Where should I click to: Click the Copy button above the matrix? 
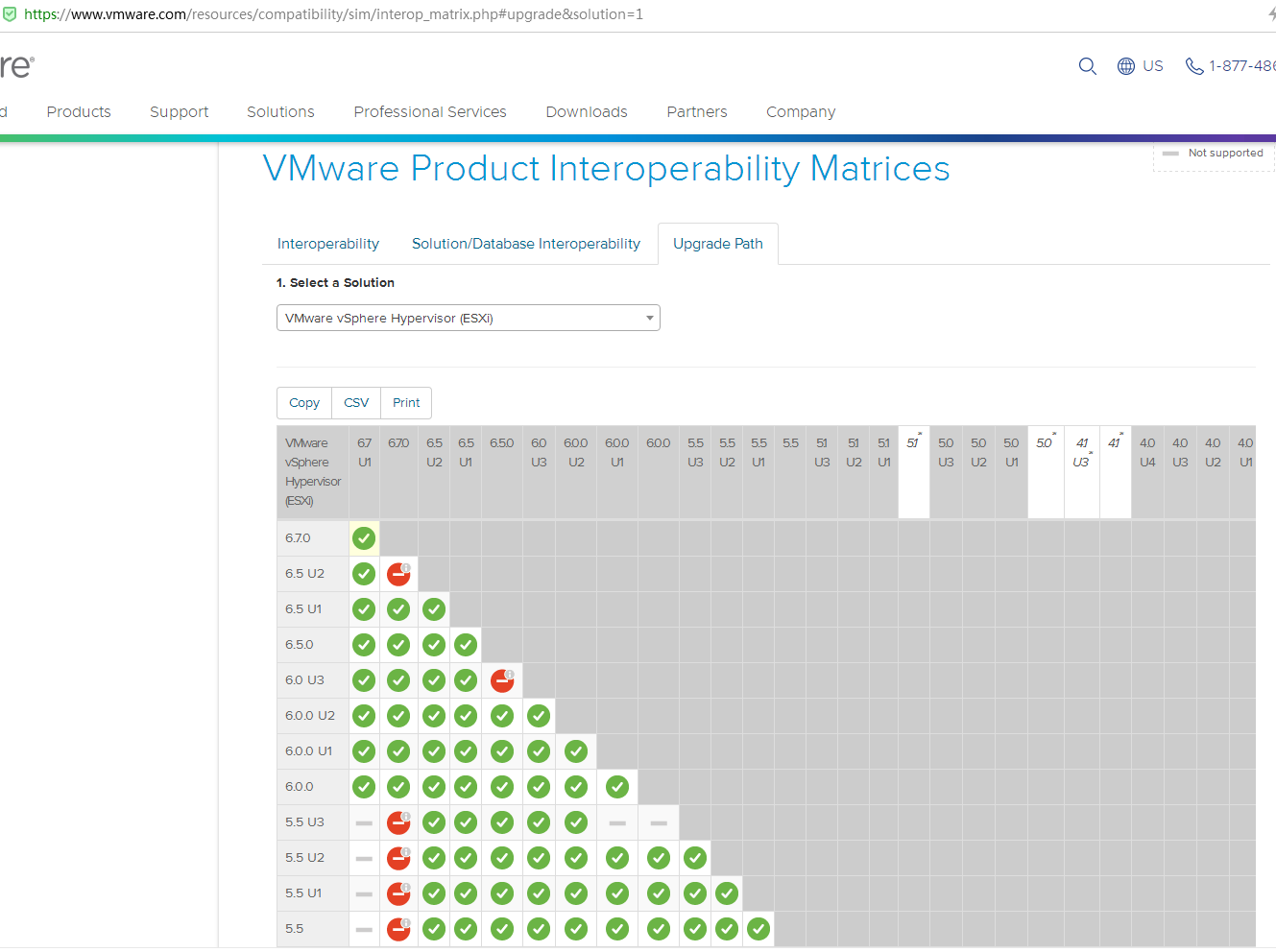[x=303, y=402]
